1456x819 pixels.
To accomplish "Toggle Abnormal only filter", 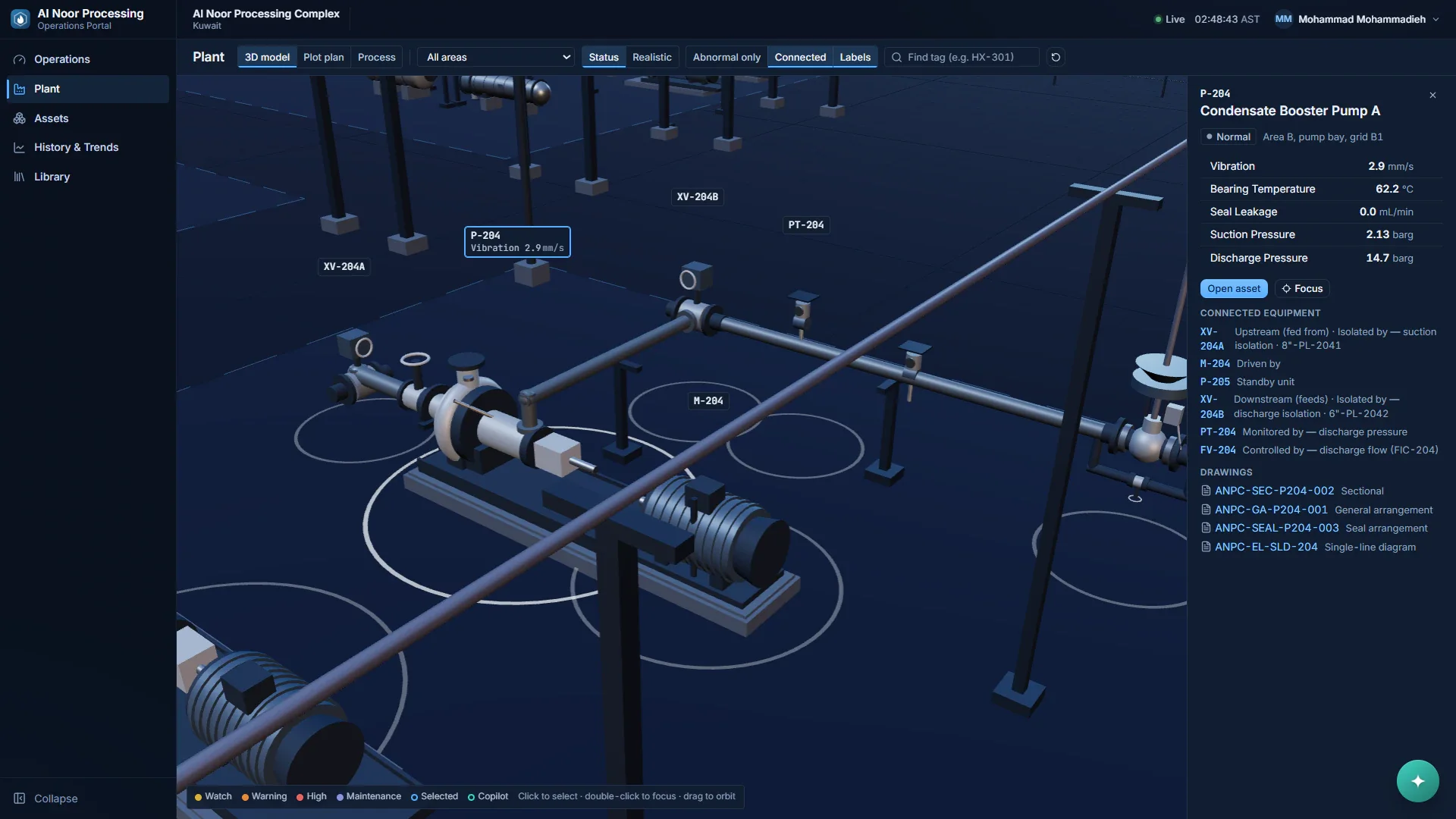I will click(x=726, y=57).
